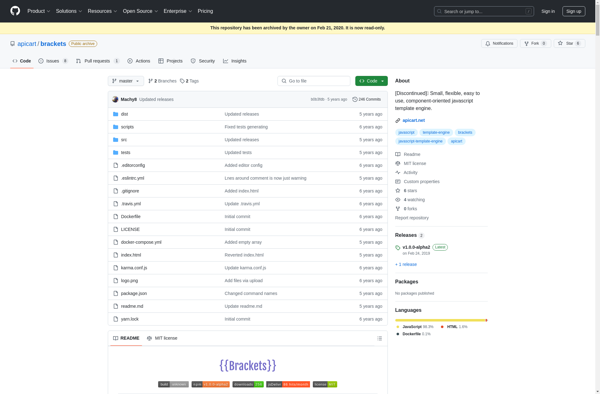Focus the Go to file field
The width and height of the screenshot is (600, 394).
click(x=314, y=81)
